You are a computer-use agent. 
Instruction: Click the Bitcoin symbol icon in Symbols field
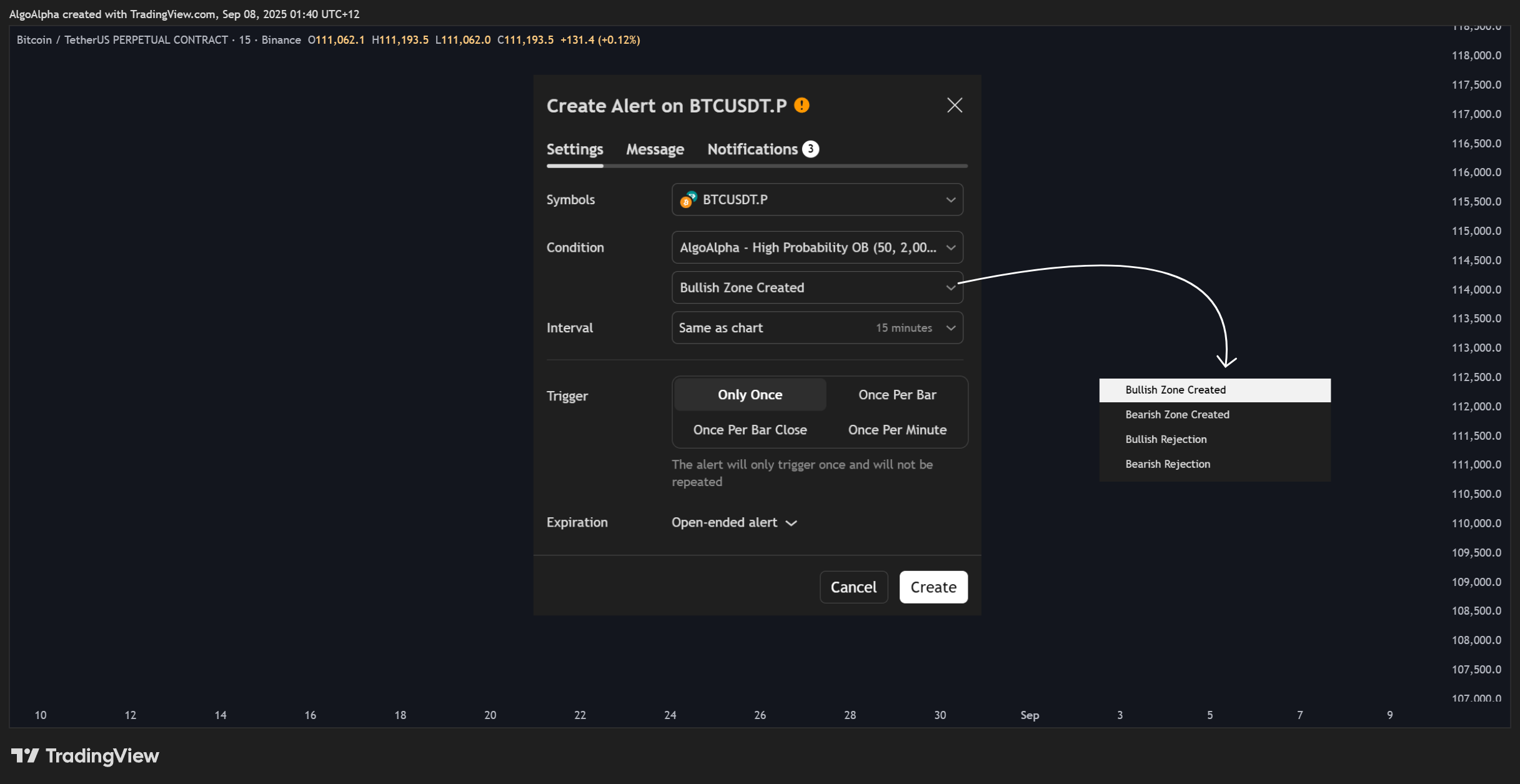click(x=688, y=199)
